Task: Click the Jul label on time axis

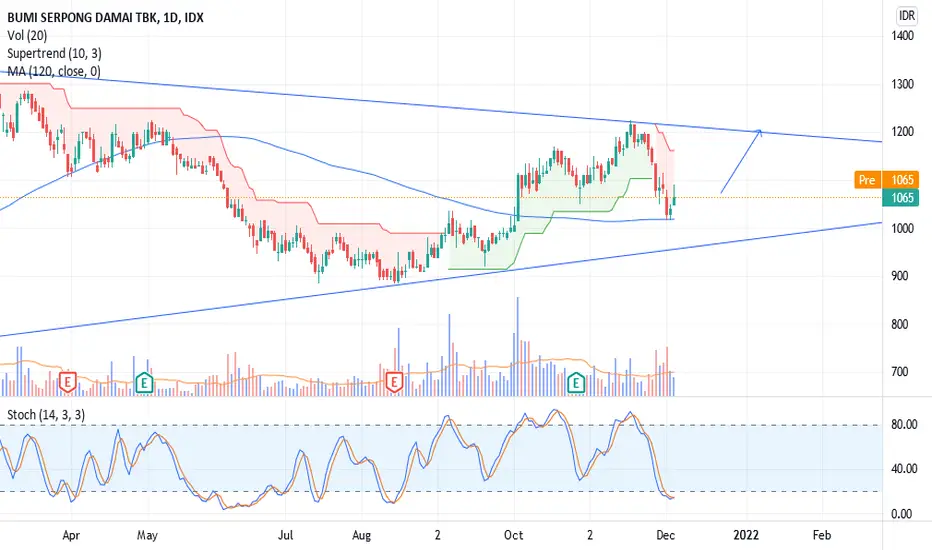Action: [x=286, y=535]
